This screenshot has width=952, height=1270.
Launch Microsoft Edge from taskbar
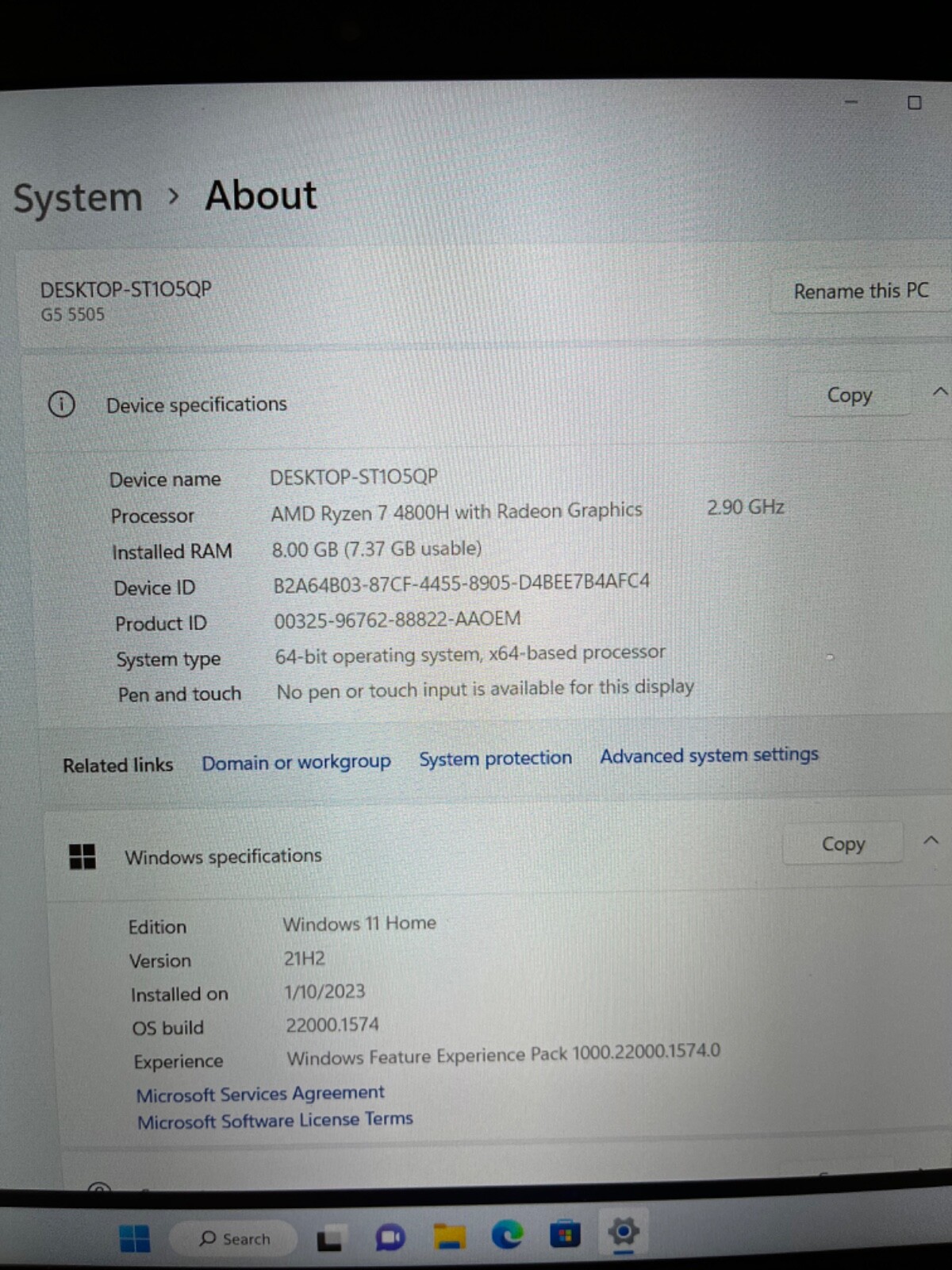[507, 1235]
